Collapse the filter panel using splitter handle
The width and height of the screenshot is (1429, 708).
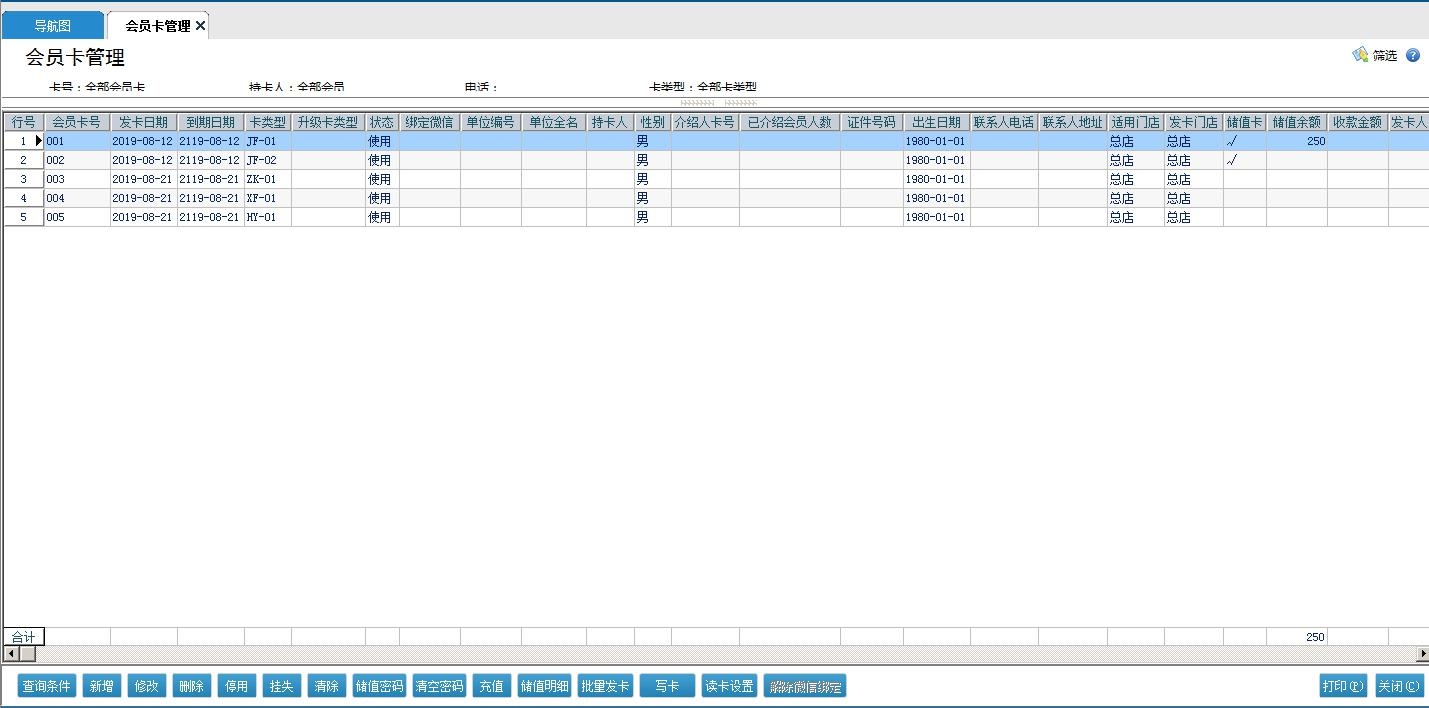click(718, 102)
